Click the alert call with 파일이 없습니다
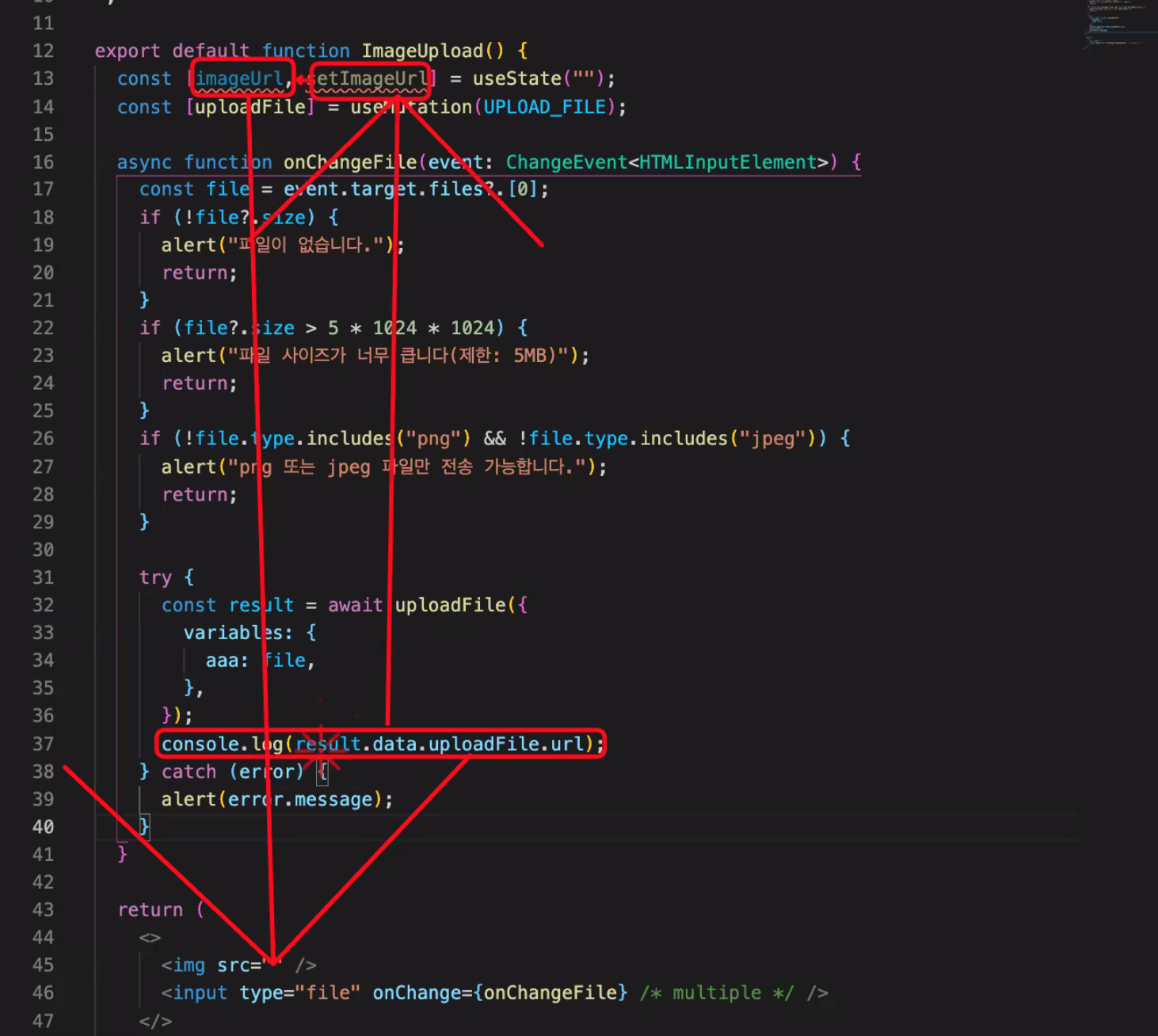Screen dimensions: 1158x1036 [x=283, y=245]
